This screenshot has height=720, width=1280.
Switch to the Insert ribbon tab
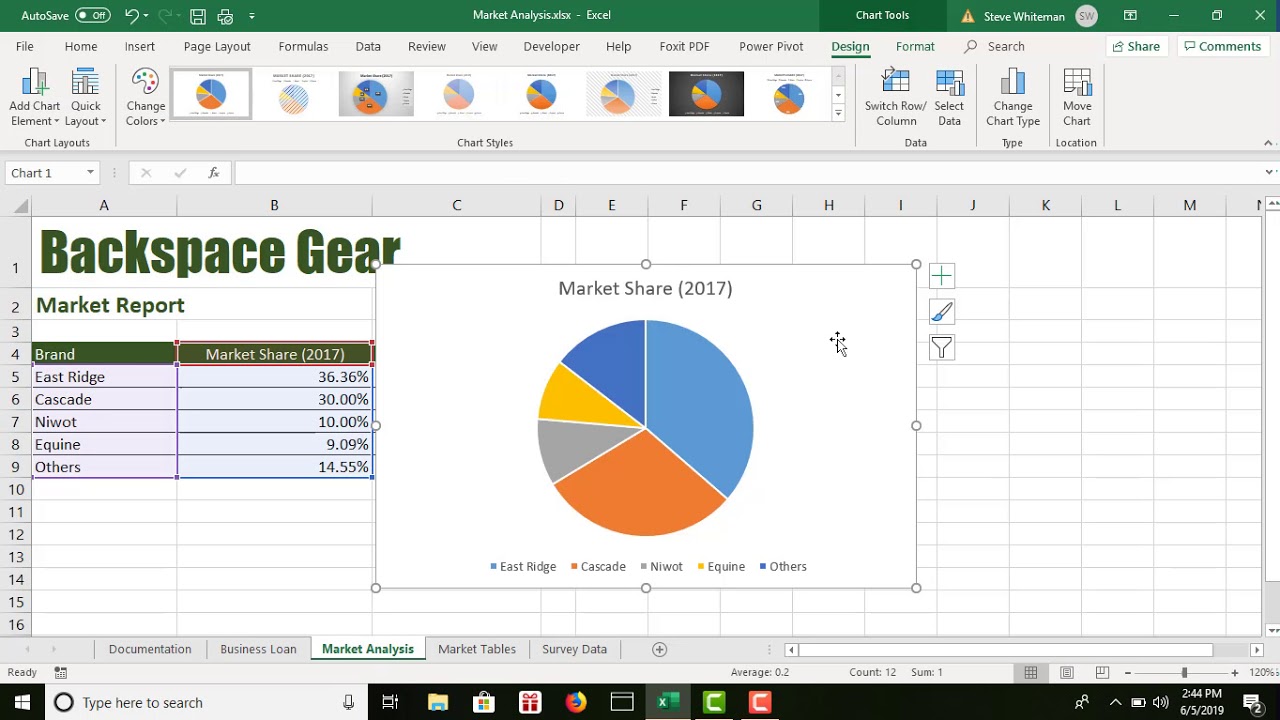[140, 46]
